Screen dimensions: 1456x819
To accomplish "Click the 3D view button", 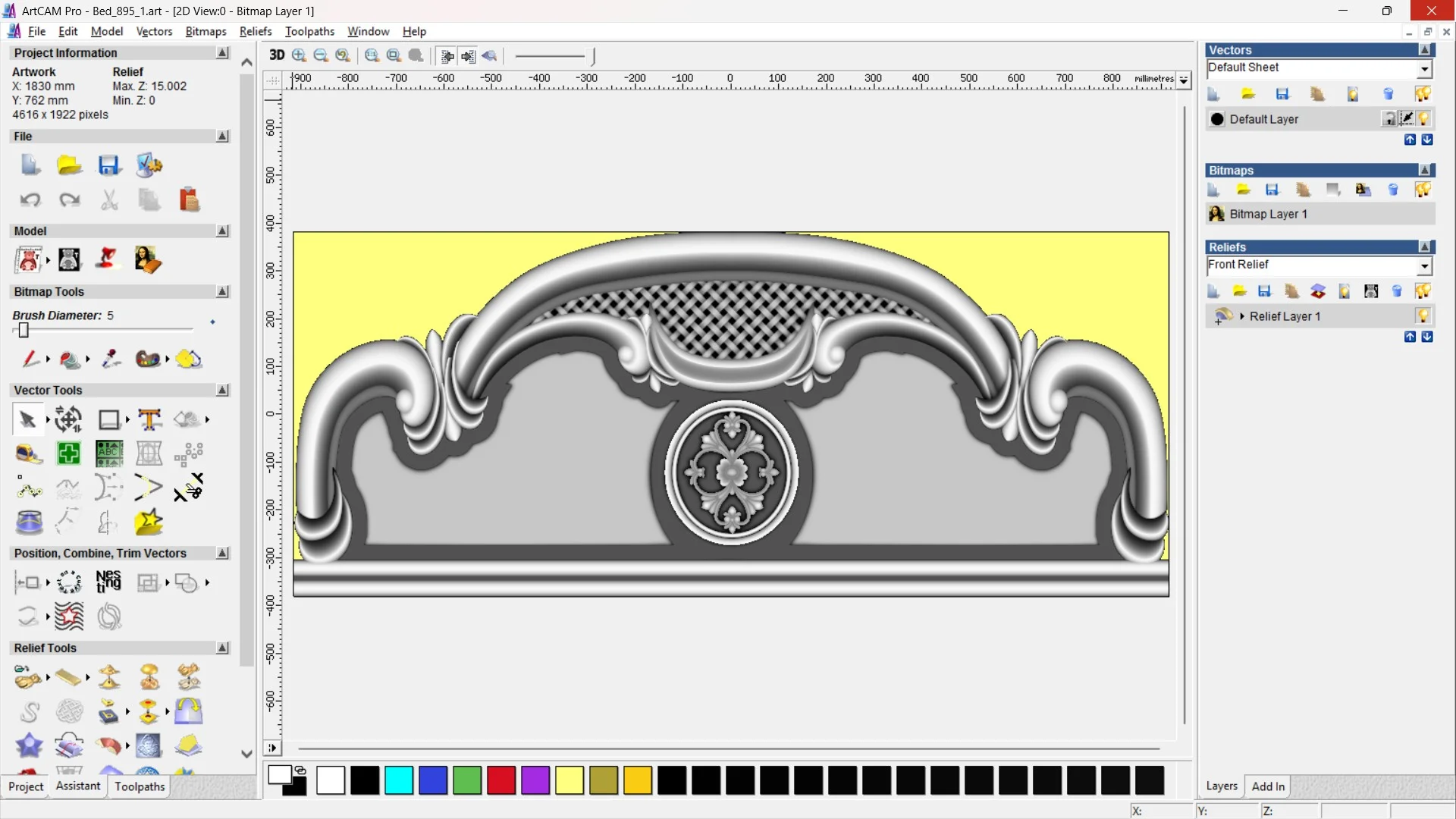I will pos(277,55).
